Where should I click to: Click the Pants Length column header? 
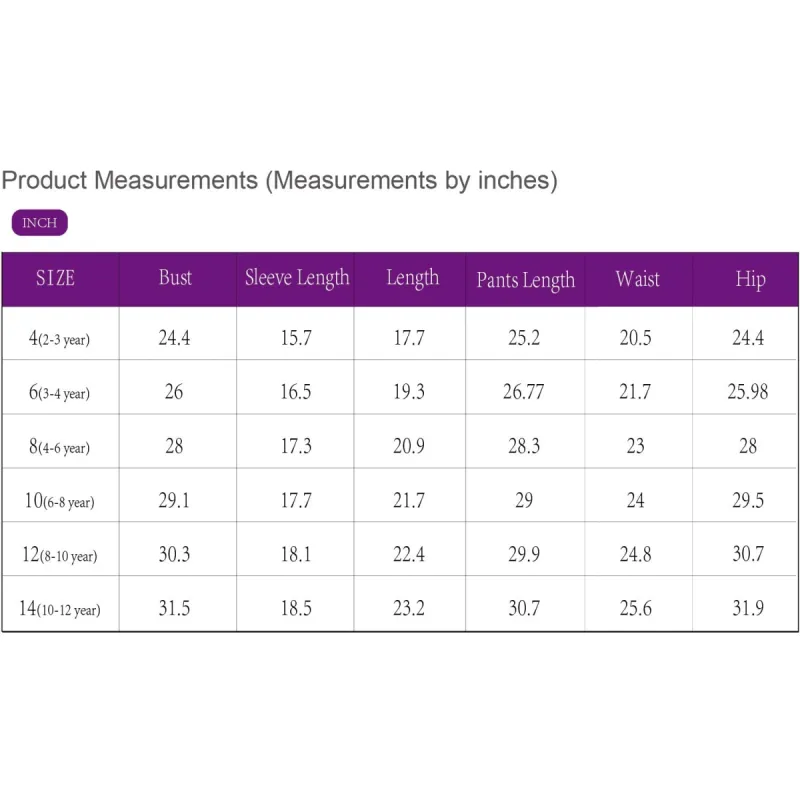coord(525,280)
